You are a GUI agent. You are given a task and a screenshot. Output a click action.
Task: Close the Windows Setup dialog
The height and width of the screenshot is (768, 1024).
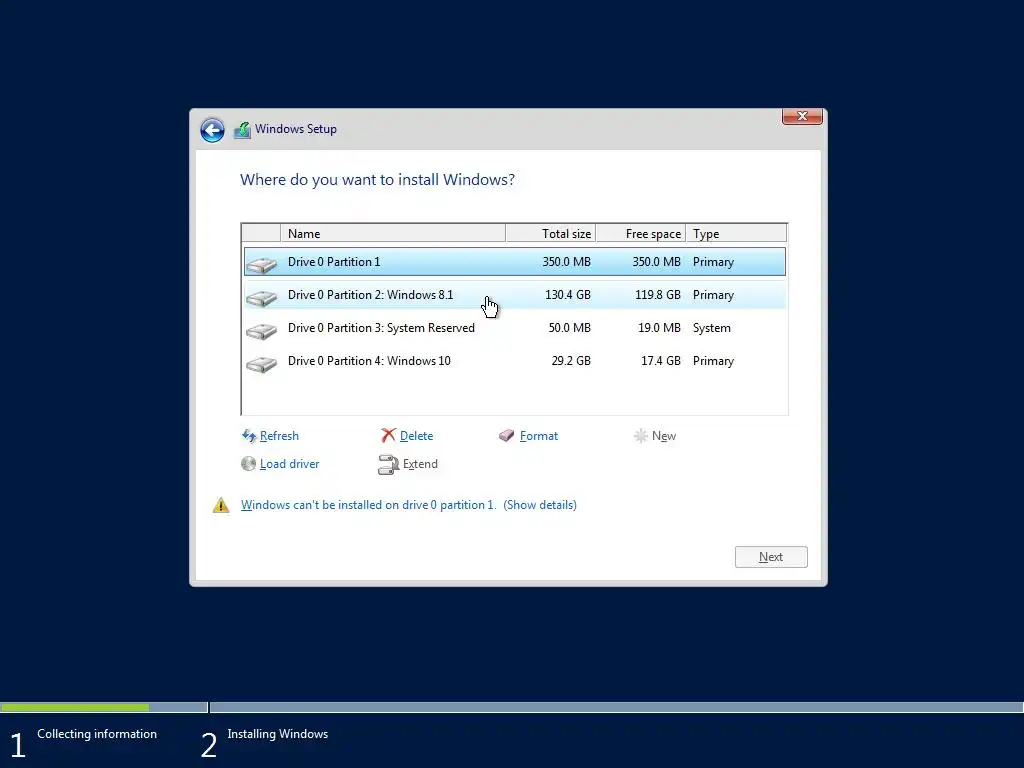pyautogui.click(x=802, y=116)
